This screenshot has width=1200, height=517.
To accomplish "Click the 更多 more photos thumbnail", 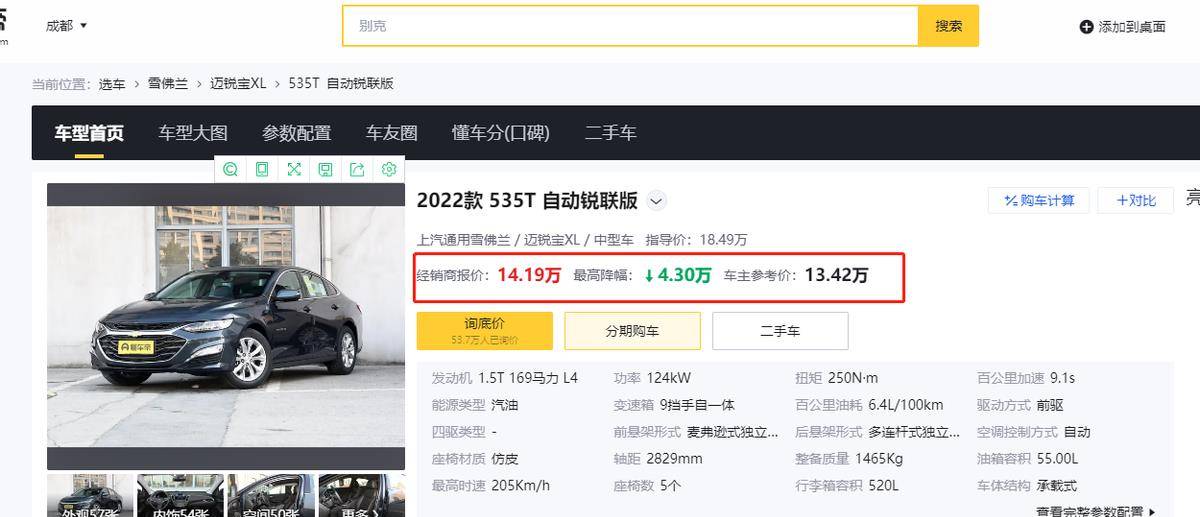I will coord(362,495).
